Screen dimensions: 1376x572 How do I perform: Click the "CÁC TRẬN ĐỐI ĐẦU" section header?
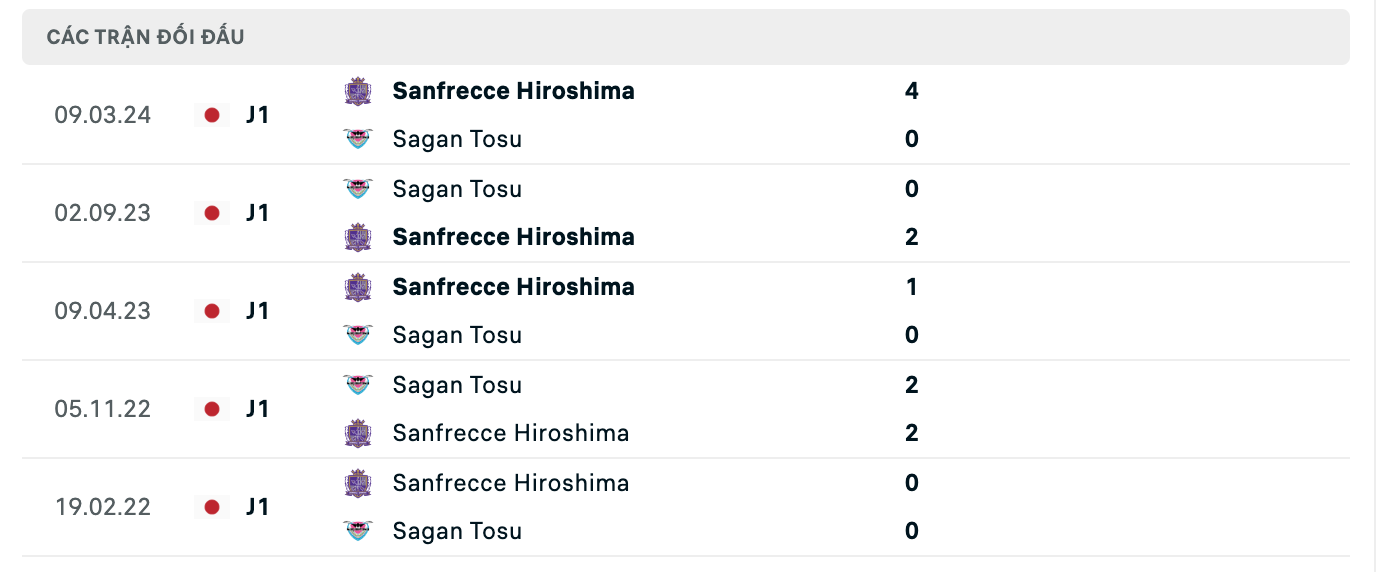pos(146,37)
